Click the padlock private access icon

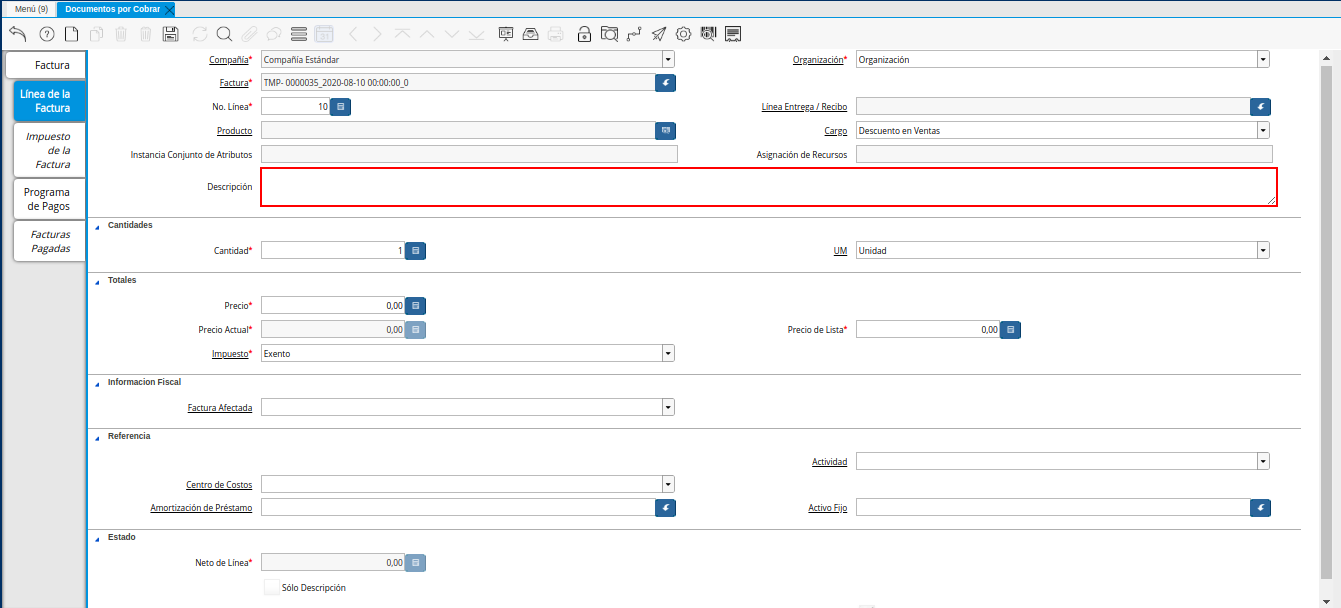click(x=584, y=34)
